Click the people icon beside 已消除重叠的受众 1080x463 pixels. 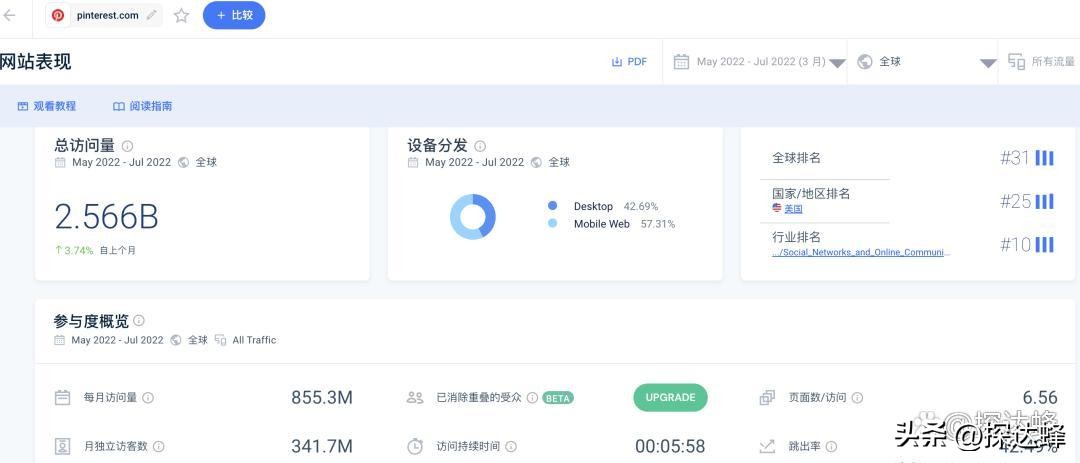(415, 398)
